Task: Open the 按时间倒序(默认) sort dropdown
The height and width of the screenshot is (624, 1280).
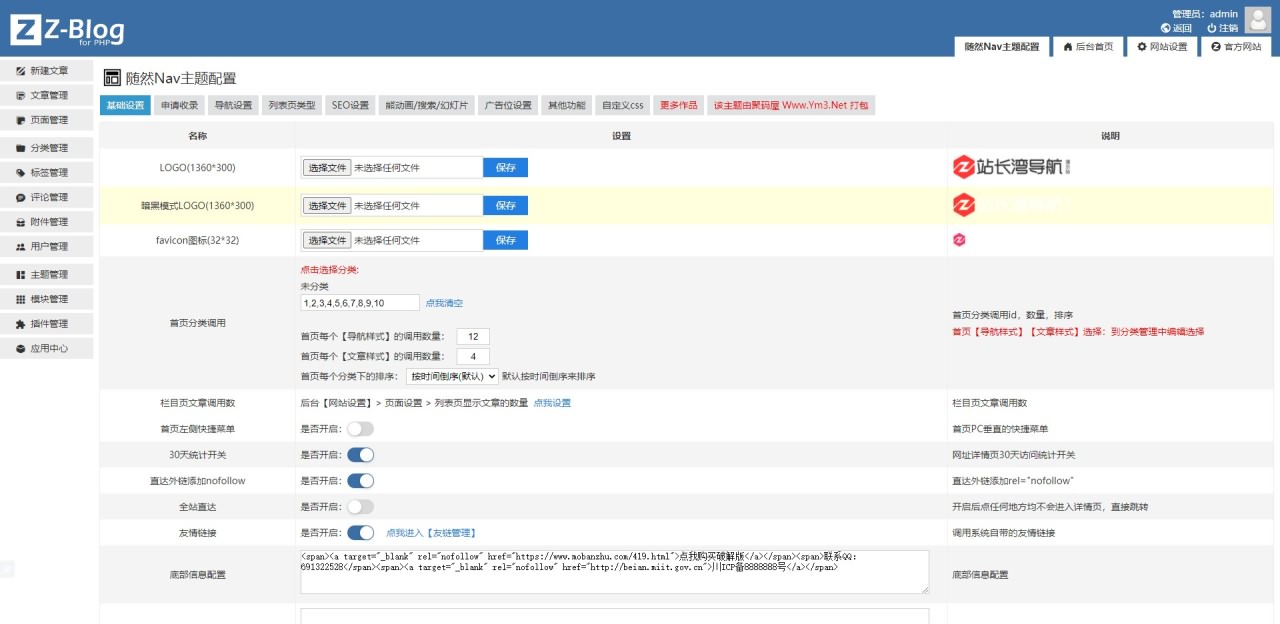Action: [x=452, y=376]
